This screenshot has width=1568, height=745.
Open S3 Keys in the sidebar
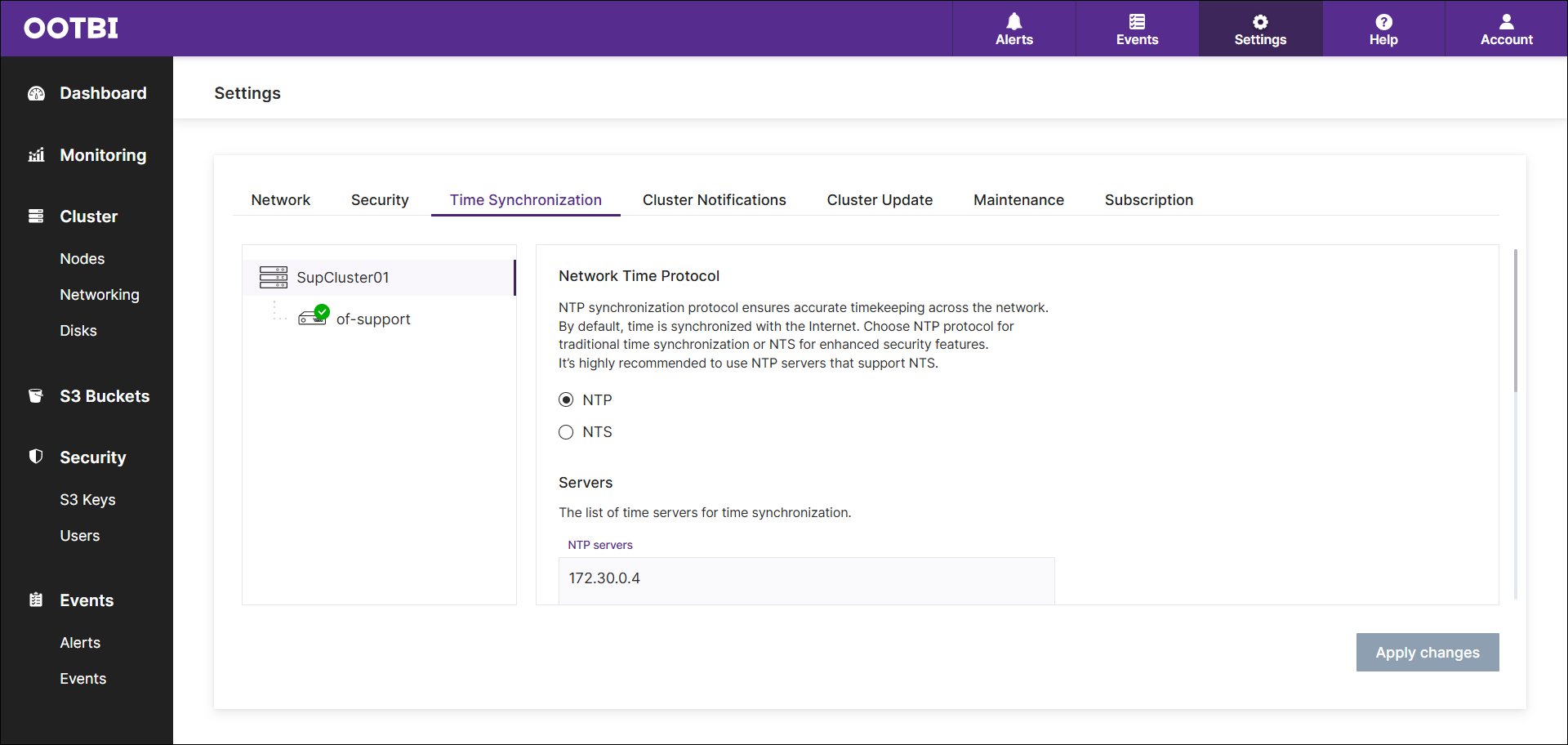(x=87, y=500)
